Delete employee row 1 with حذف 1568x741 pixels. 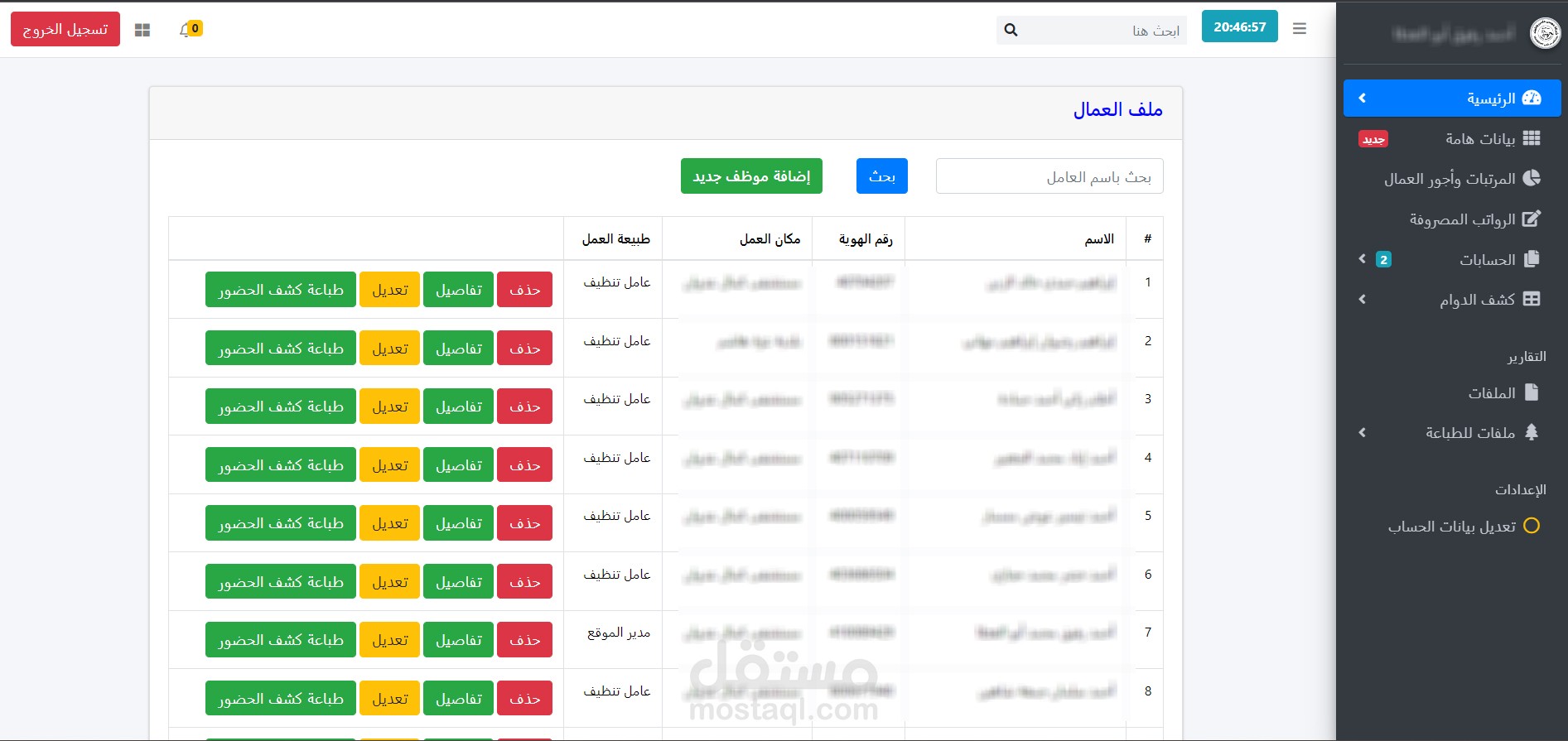tap(524, 290)
